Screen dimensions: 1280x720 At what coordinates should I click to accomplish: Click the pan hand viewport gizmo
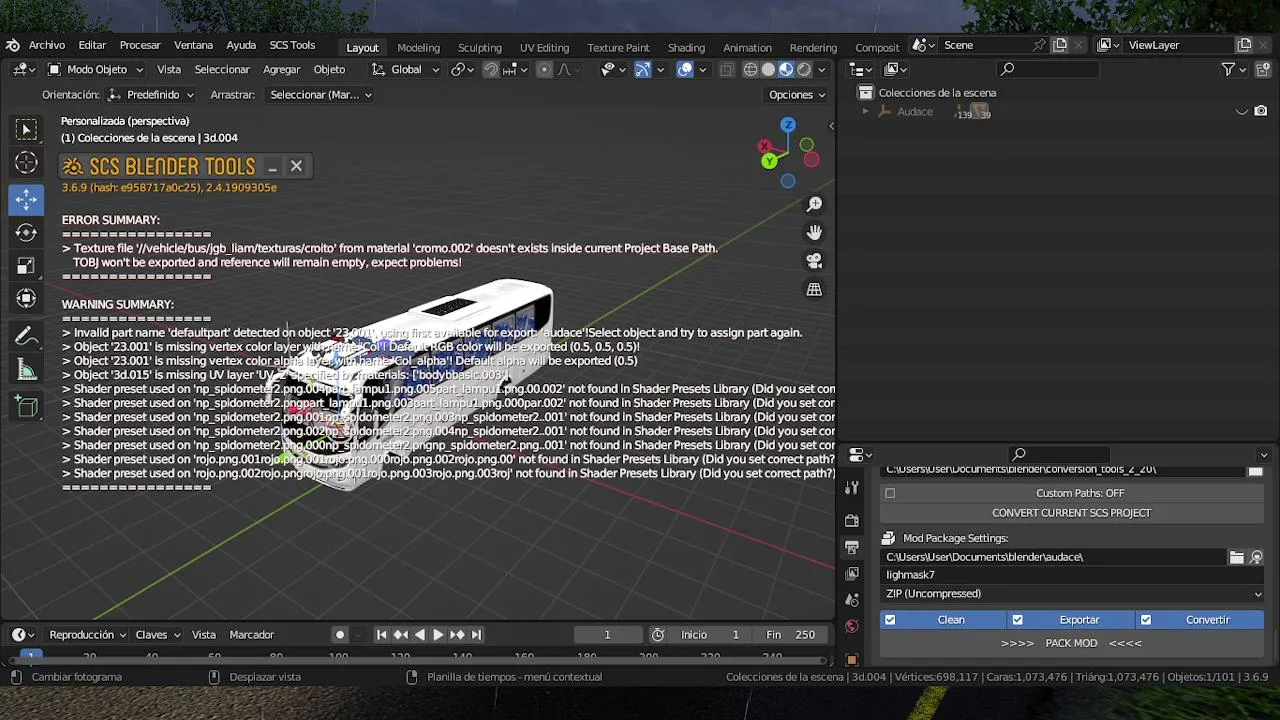tap(814, 232)
